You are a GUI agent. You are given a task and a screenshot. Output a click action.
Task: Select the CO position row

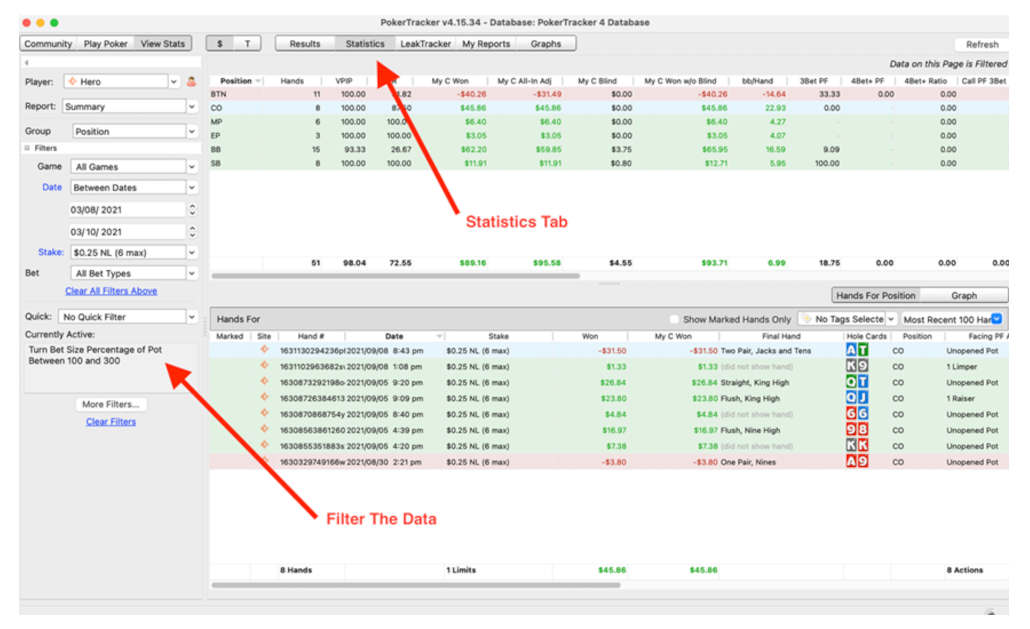pos(608,108)
